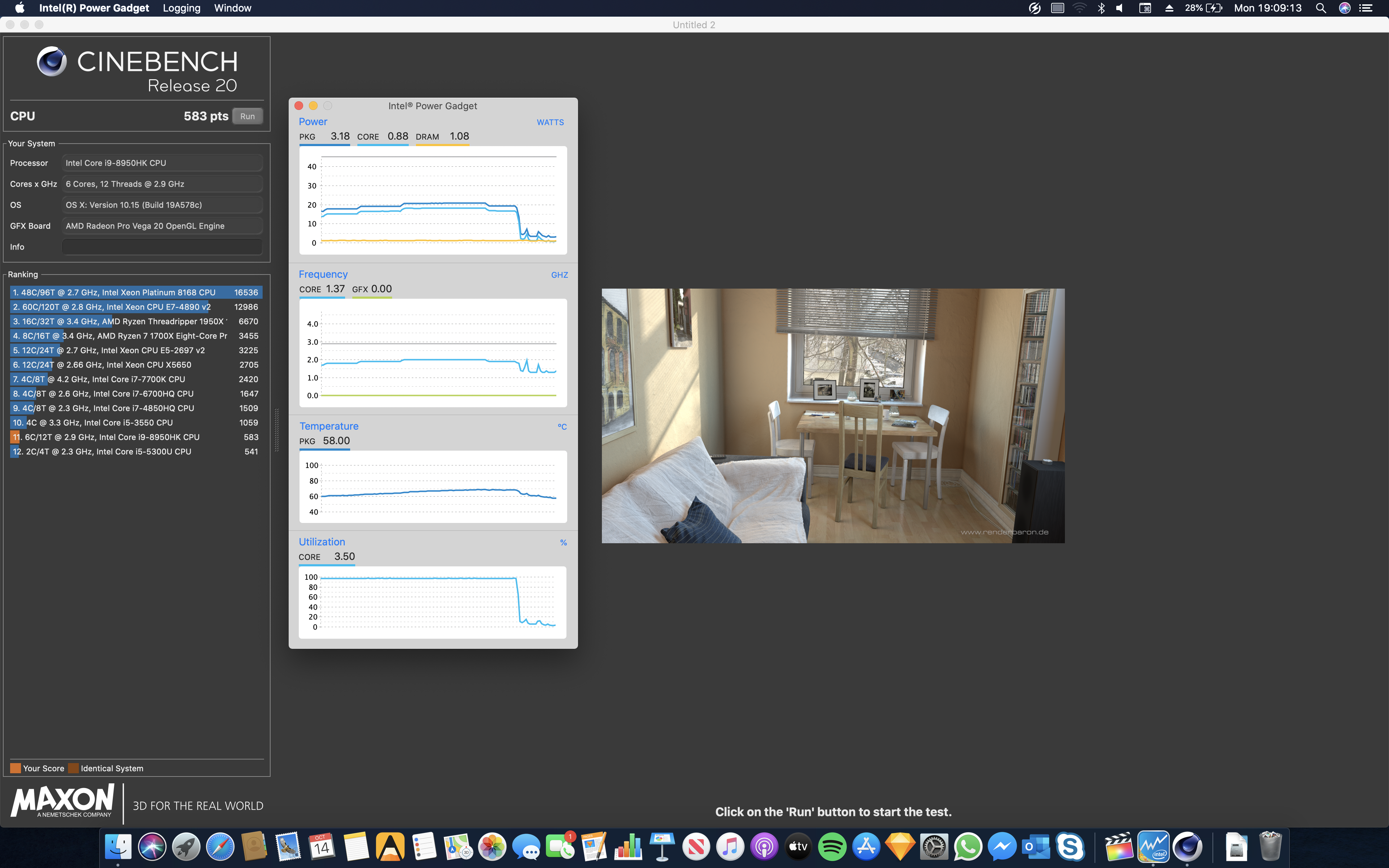Viewport: 1389px width, 868px height.
Task: Open FaceTime with notification badge
Action: click(x=560, y=847)
